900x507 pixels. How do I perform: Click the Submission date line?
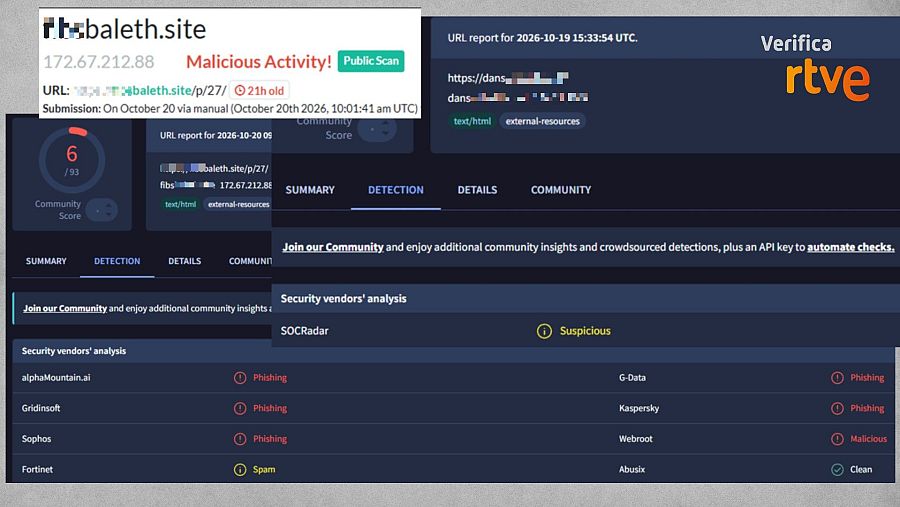click(230, 109)
